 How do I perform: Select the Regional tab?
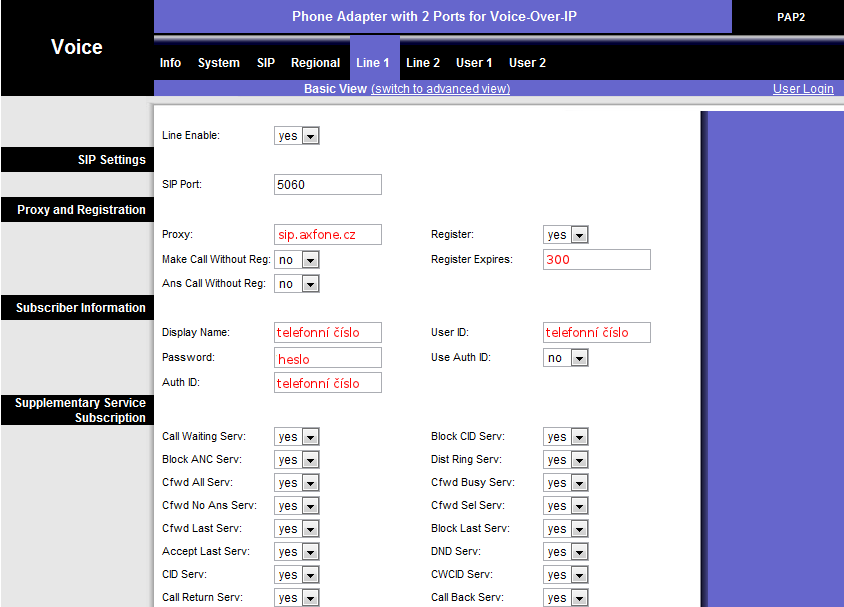(315, 63)
